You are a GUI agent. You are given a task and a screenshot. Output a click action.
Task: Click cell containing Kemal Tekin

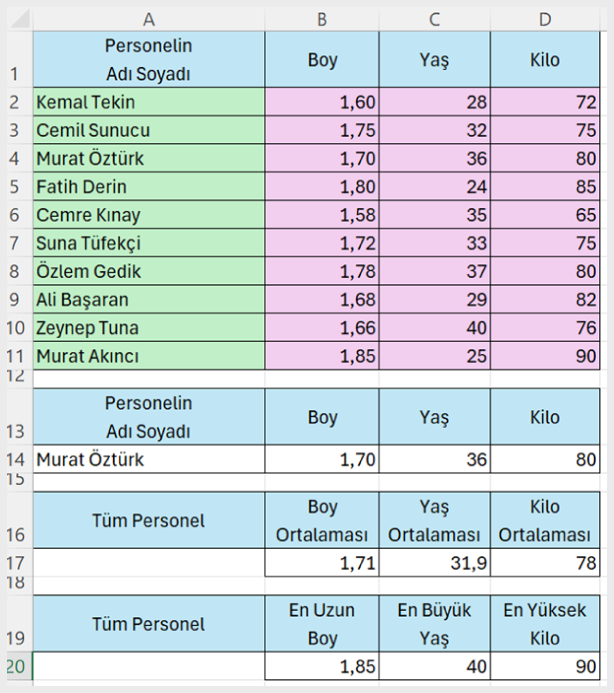[x=149, y=102]
